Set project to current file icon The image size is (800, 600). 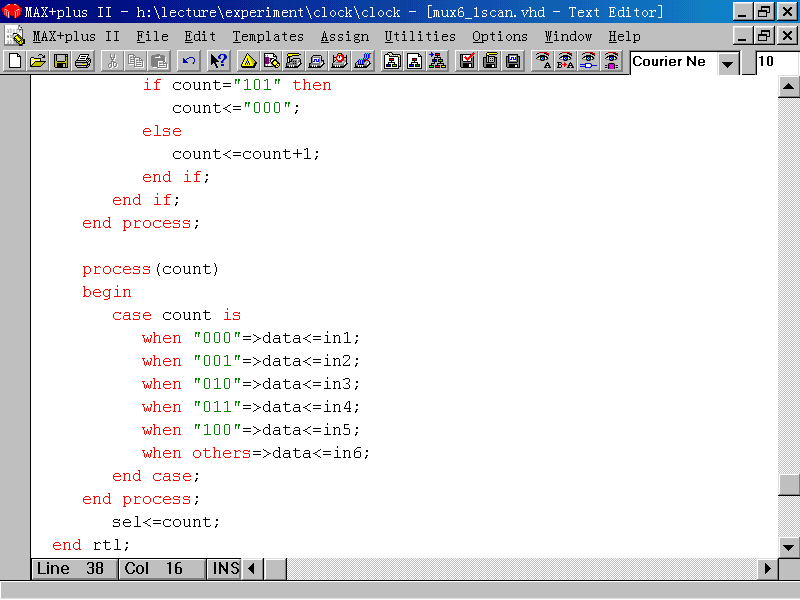click(x=415, y=62)
